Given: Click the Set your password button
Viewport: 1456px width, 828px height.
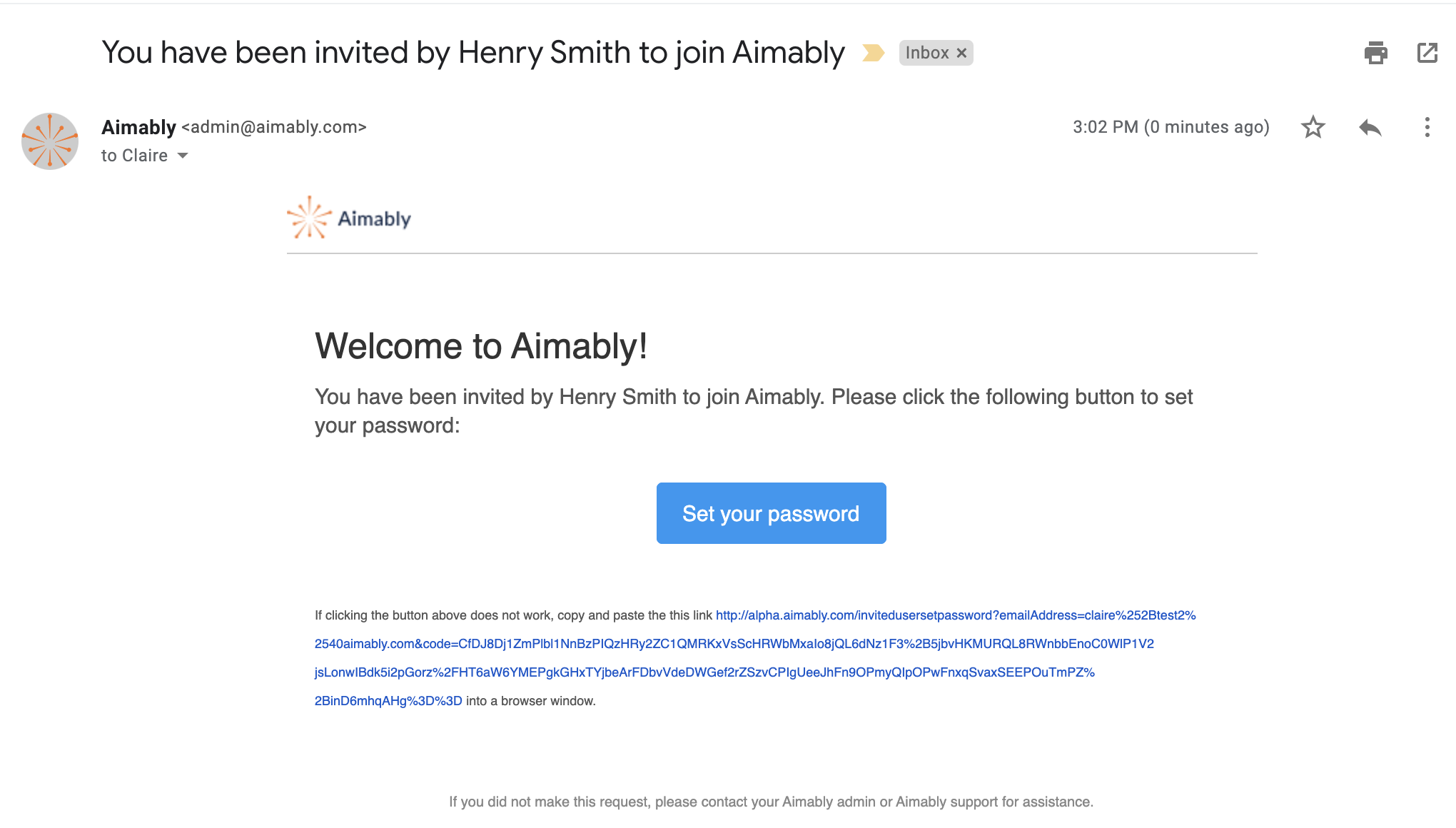Looking at the screenshot, I should [771, 513].
